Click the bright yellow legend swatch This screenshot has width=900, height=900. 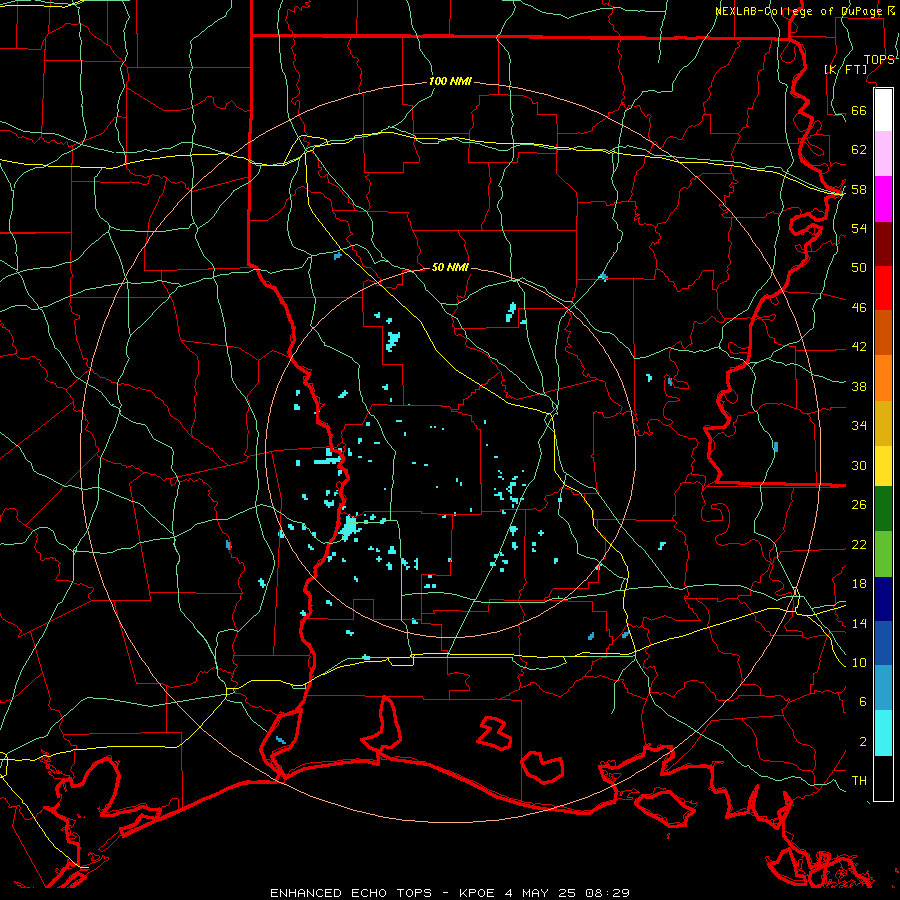pos(883,466)
